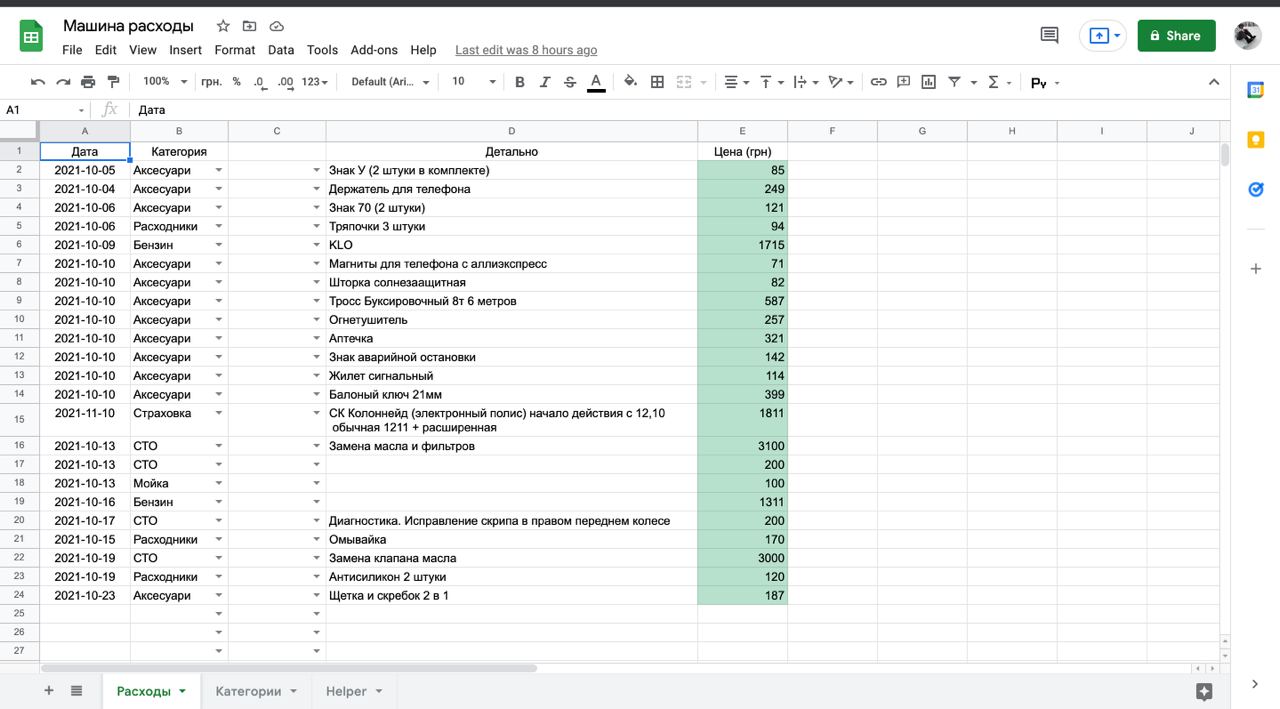Open the Data menu
The width and height of the screenshot is (1280, 709).
281,50
